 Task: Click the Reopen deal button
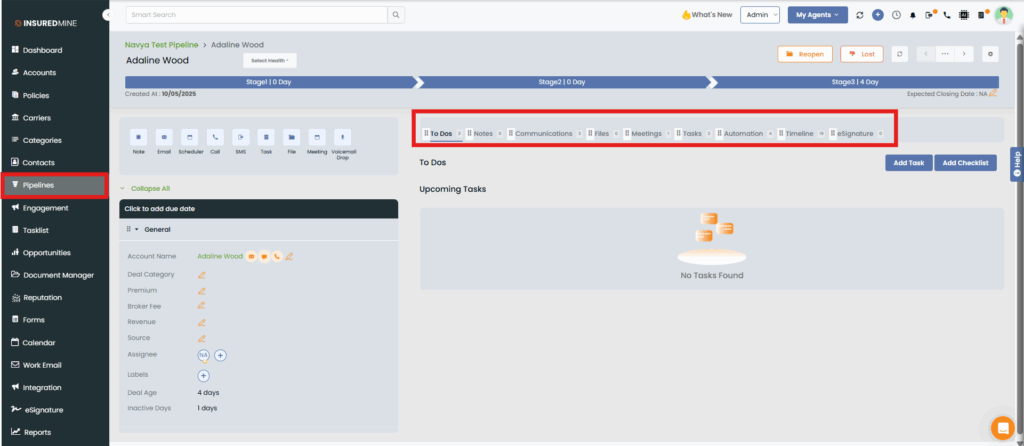pos(804,54)
